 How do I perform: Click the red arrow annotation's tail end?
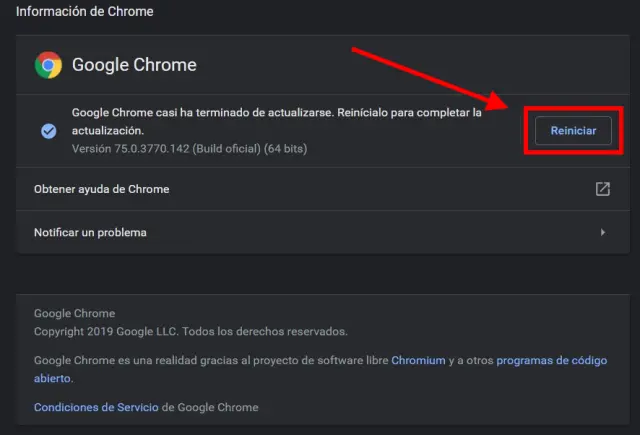tap(352, 48)
